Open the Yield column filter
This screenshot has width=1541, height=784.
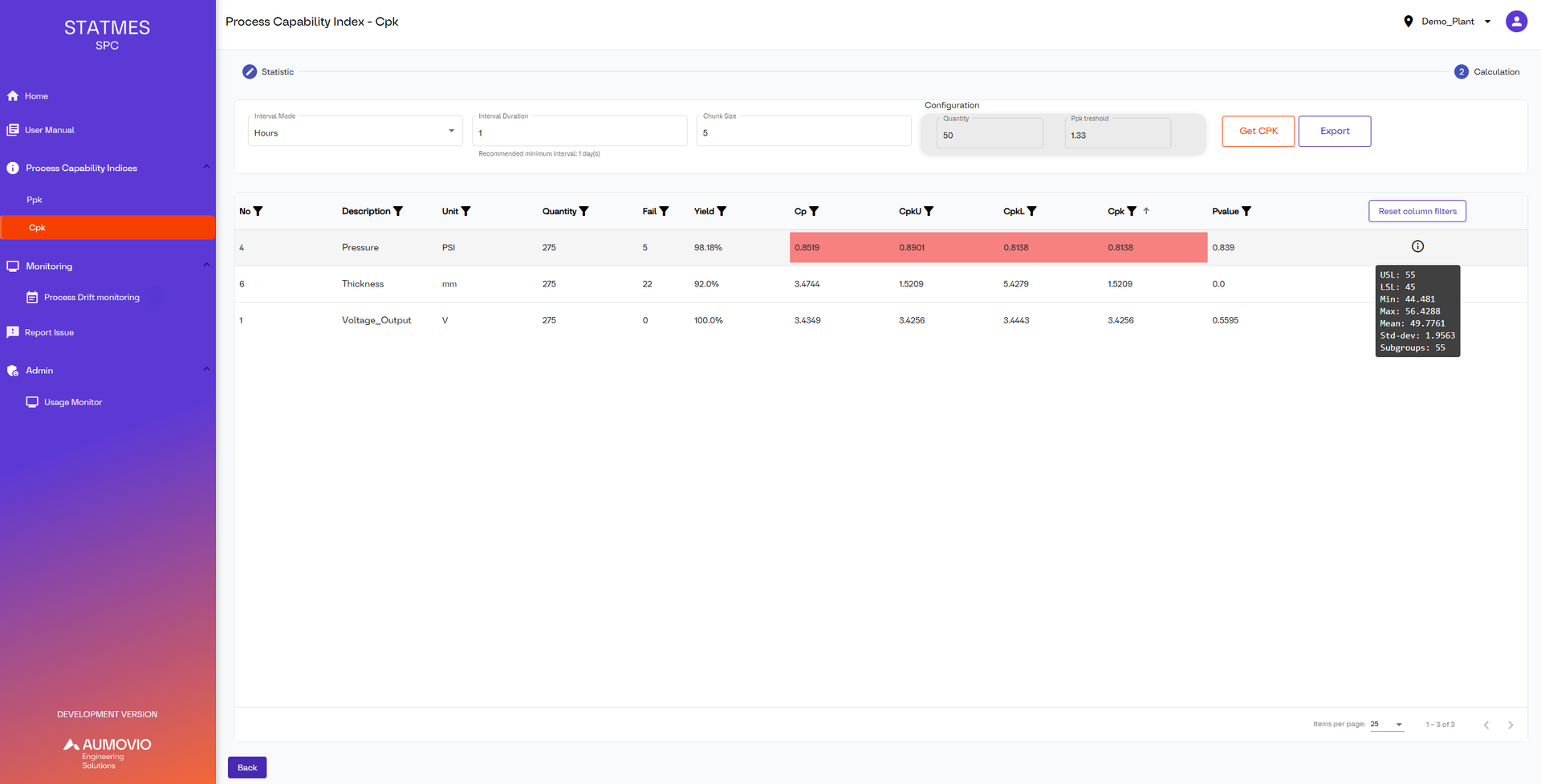(722, 211)
